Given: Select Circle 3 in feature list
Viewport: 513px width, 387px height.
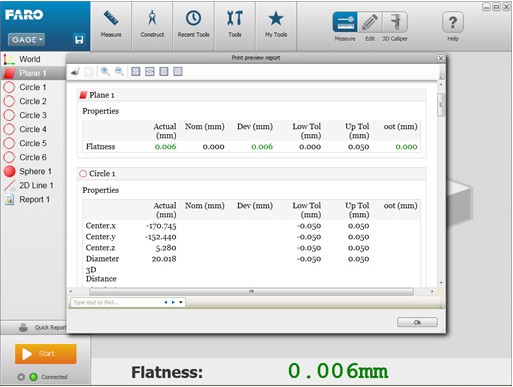Looking at the screenshot, I should [x=33, y=115].
